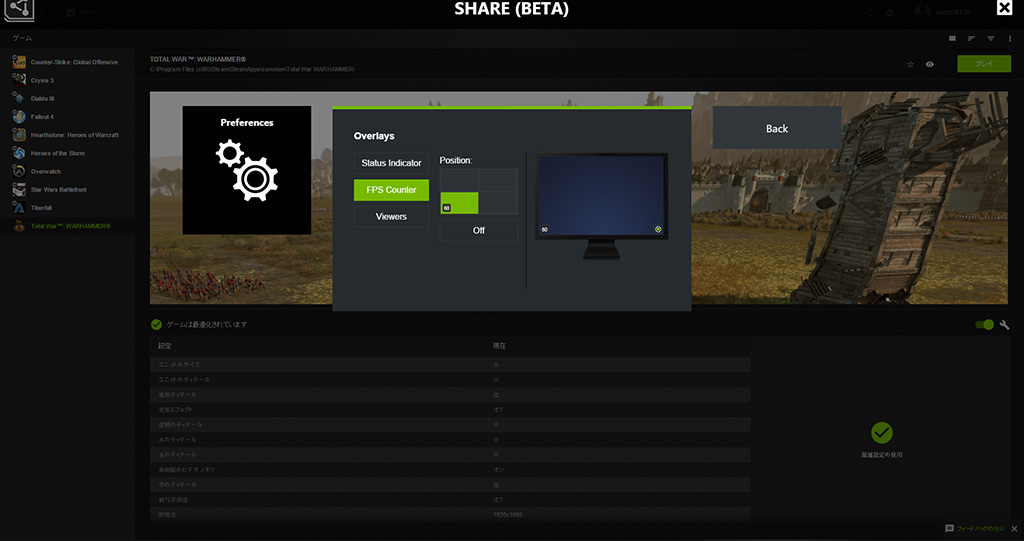This screenshot has height=541, width=1024.
Task: Select Counter-Strike: Global Offensive in list
Action: click(x=74, y=62)
